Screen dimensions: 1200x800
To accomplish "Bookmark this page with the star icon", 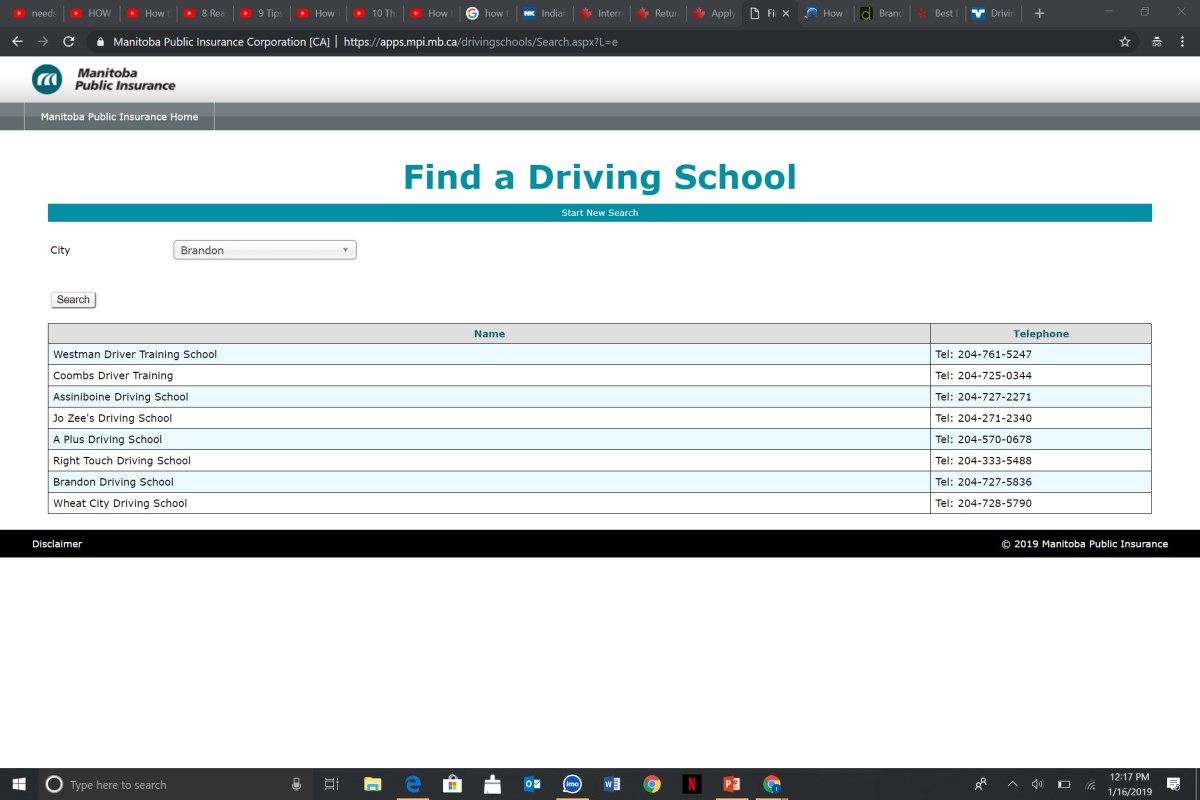I will [1125, 42].
